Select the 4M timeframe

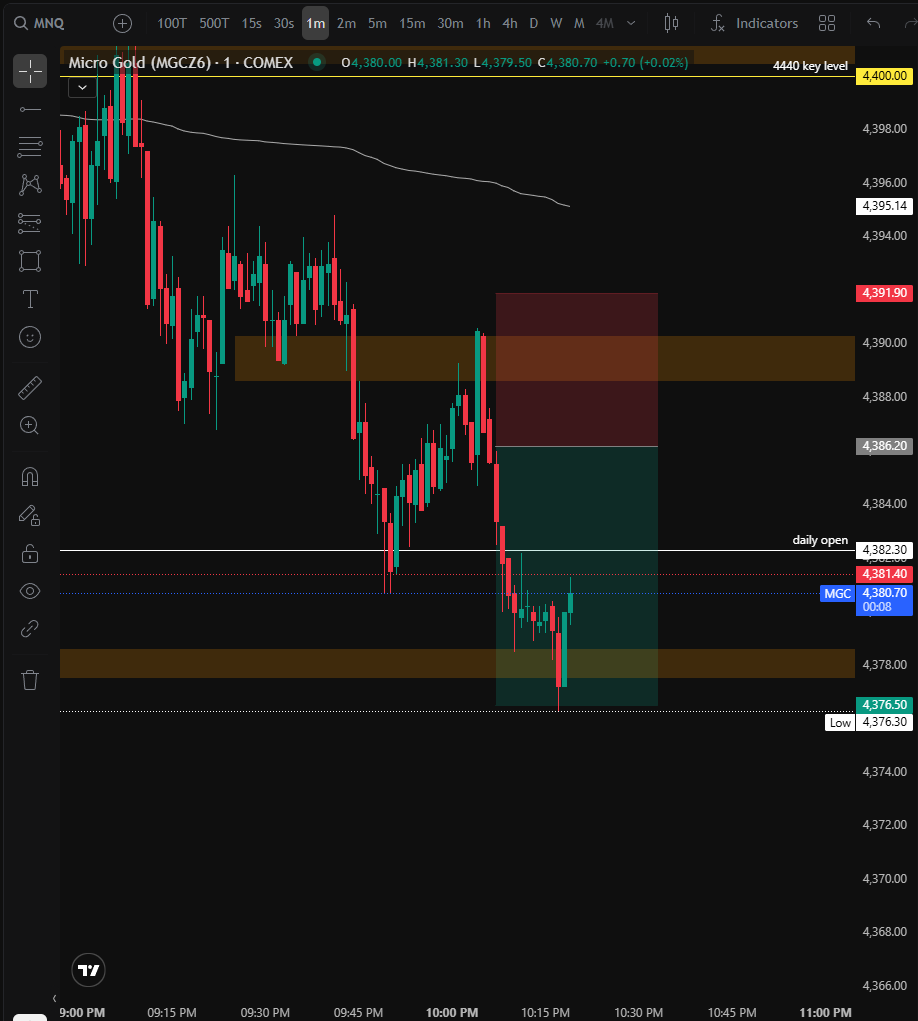(x=605, y=23)
